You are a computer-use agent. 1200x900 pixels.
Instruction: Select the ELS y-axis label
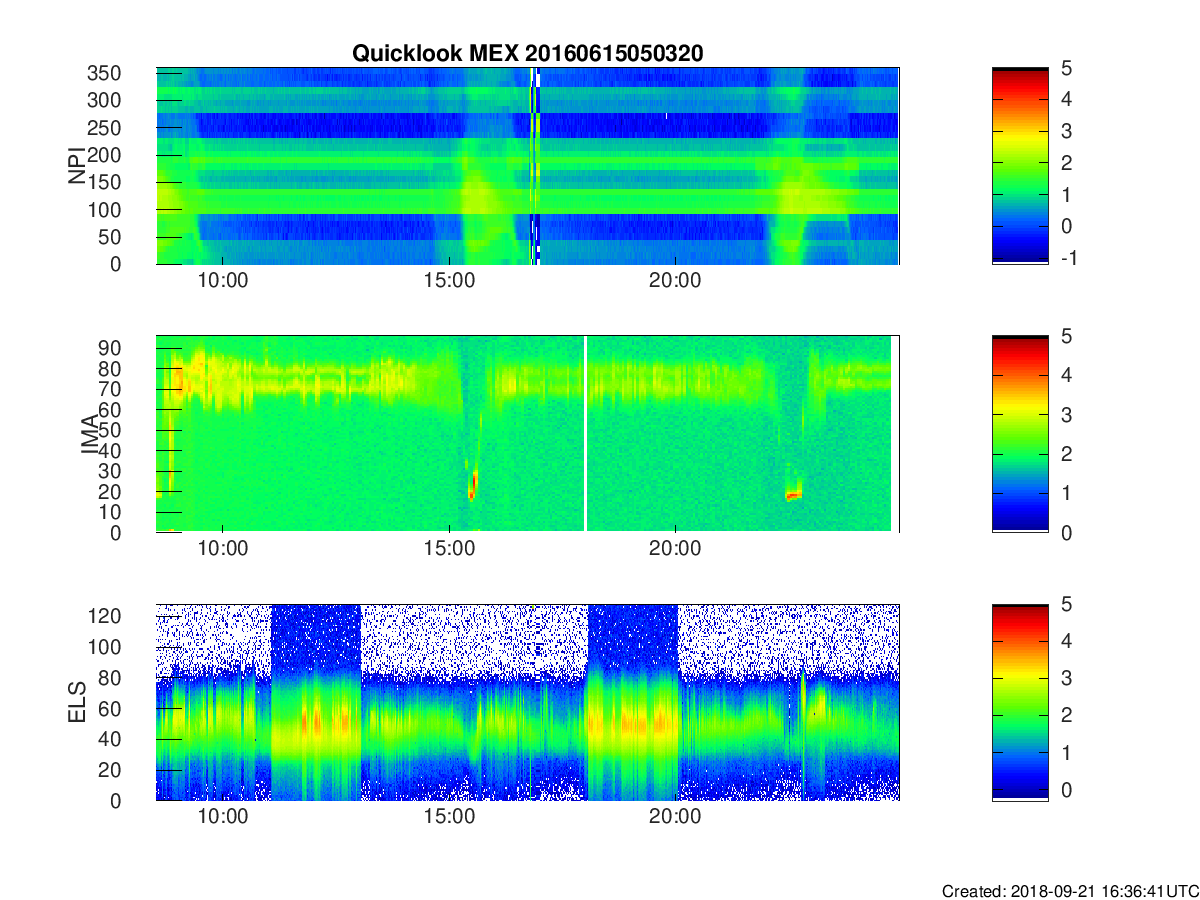tap(77, 703)
